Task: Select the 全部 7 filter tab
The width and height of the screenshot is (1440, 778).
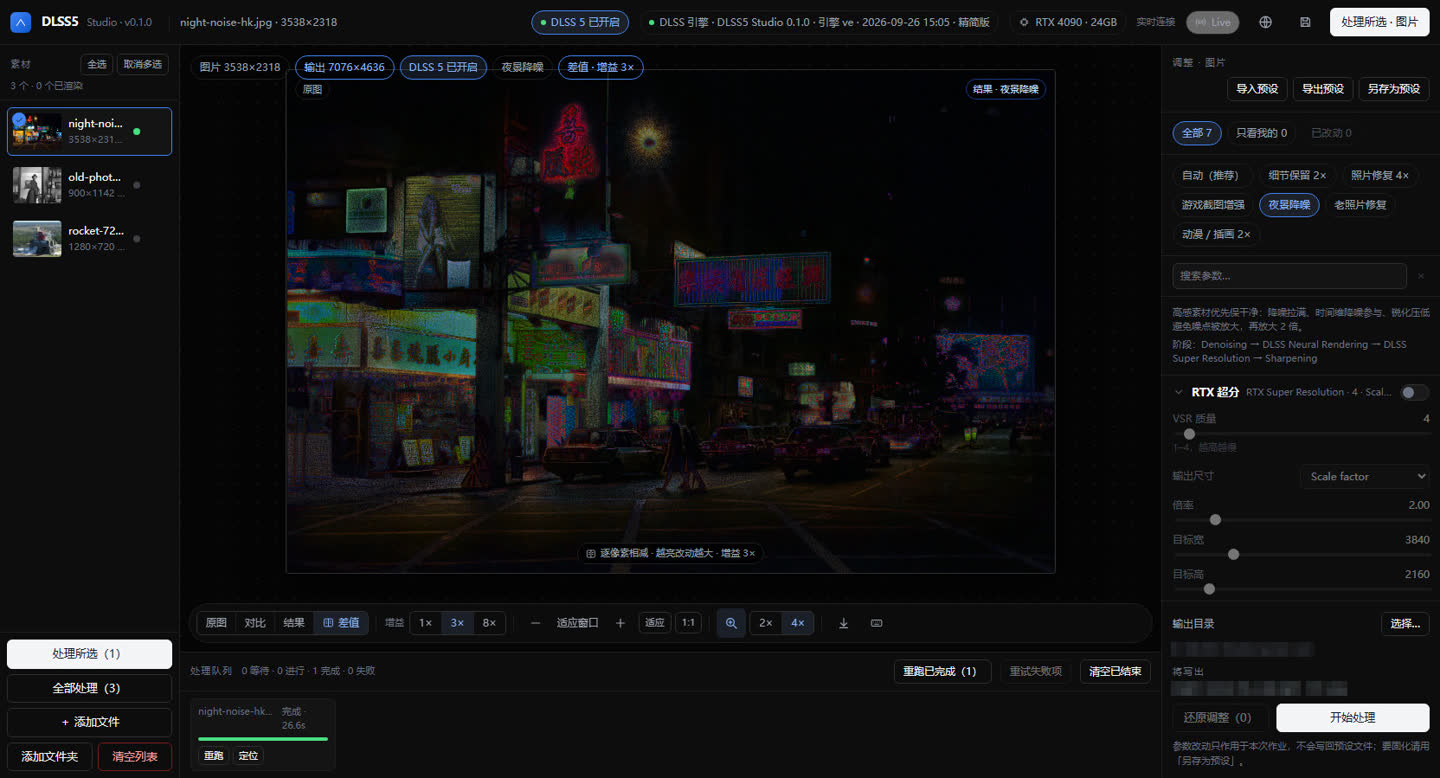Action: 1196,133
